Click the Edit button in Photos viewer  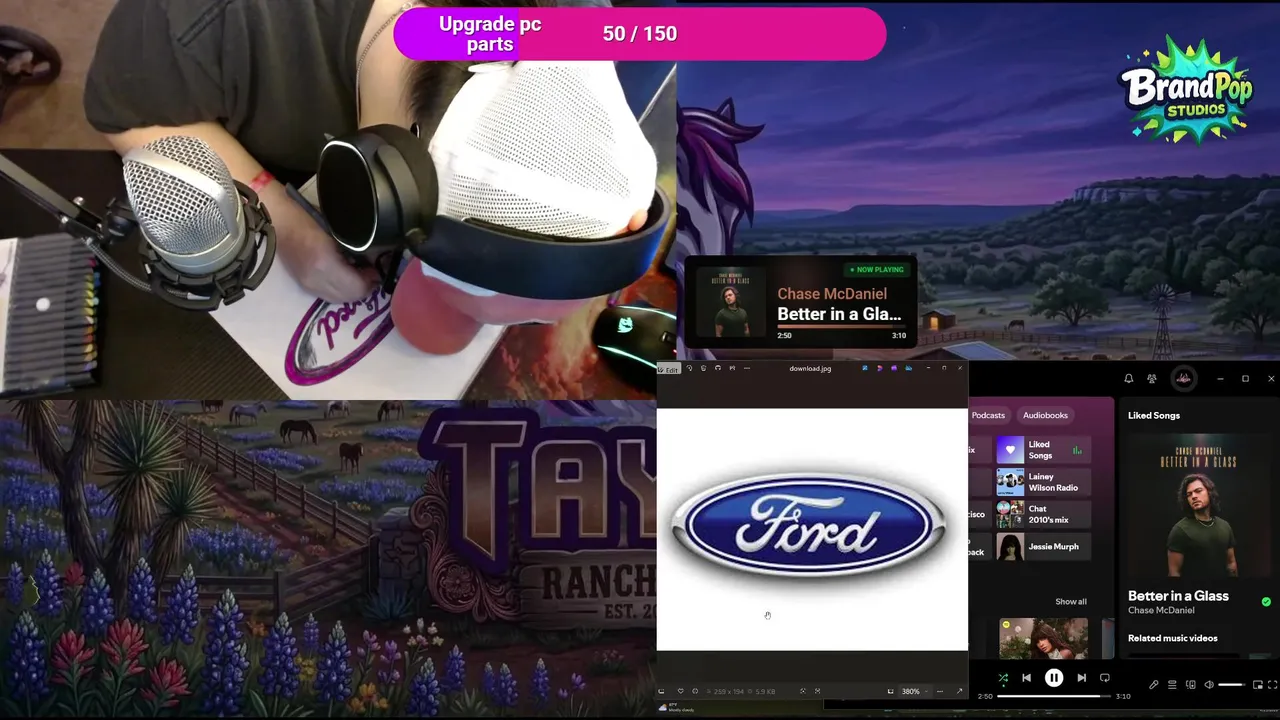coord(669,369)
